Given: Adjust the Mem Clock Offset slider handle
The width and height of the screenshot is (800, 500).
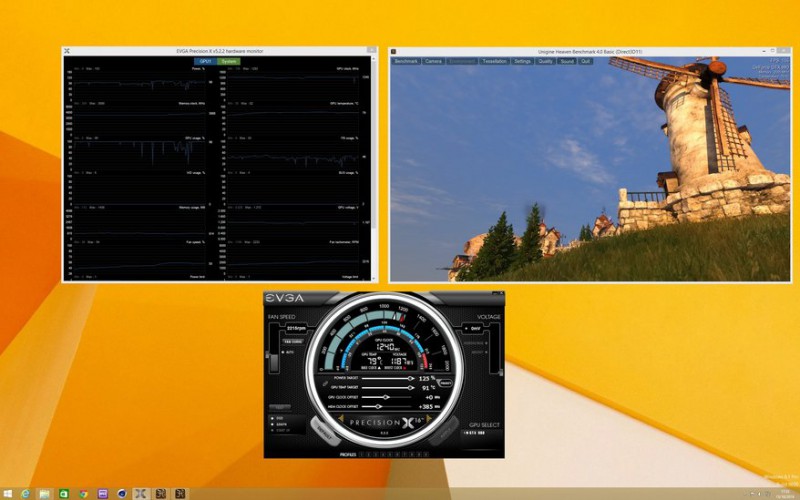Looking at the screenshot, I should click(378, 407).
